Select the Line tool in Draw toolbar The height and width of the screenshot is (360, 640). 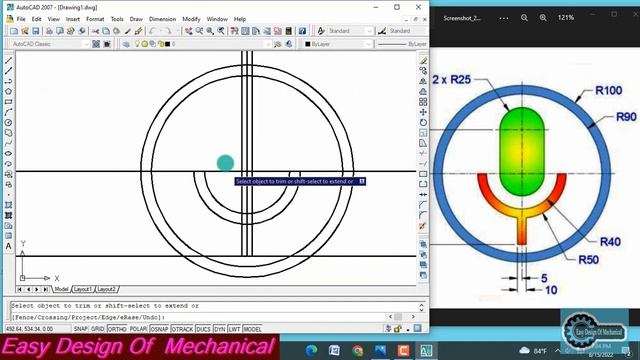[8, 60]
